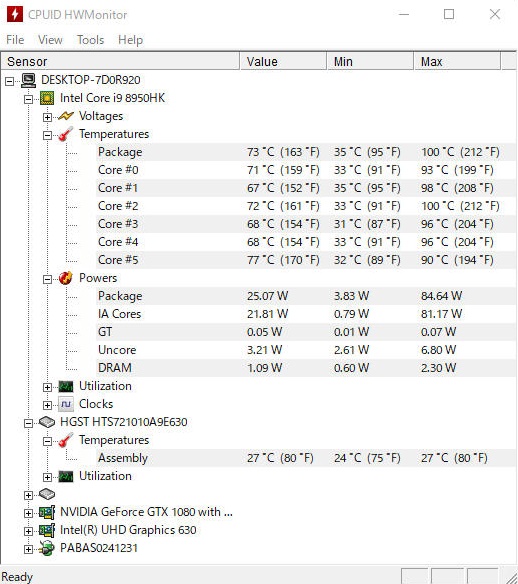Open the Tools menu
This screenshot has width=518, height=584.
90,40
